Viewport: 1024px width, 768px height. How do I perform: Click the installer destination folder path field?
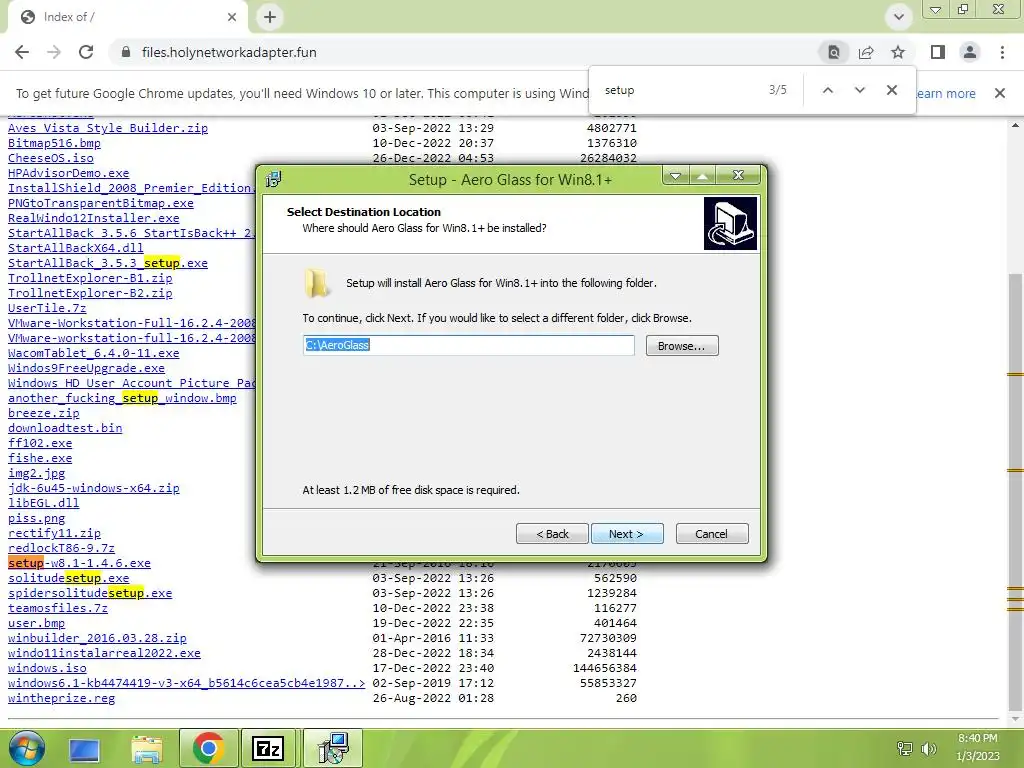pyautogui.click(x=469, y=345)
